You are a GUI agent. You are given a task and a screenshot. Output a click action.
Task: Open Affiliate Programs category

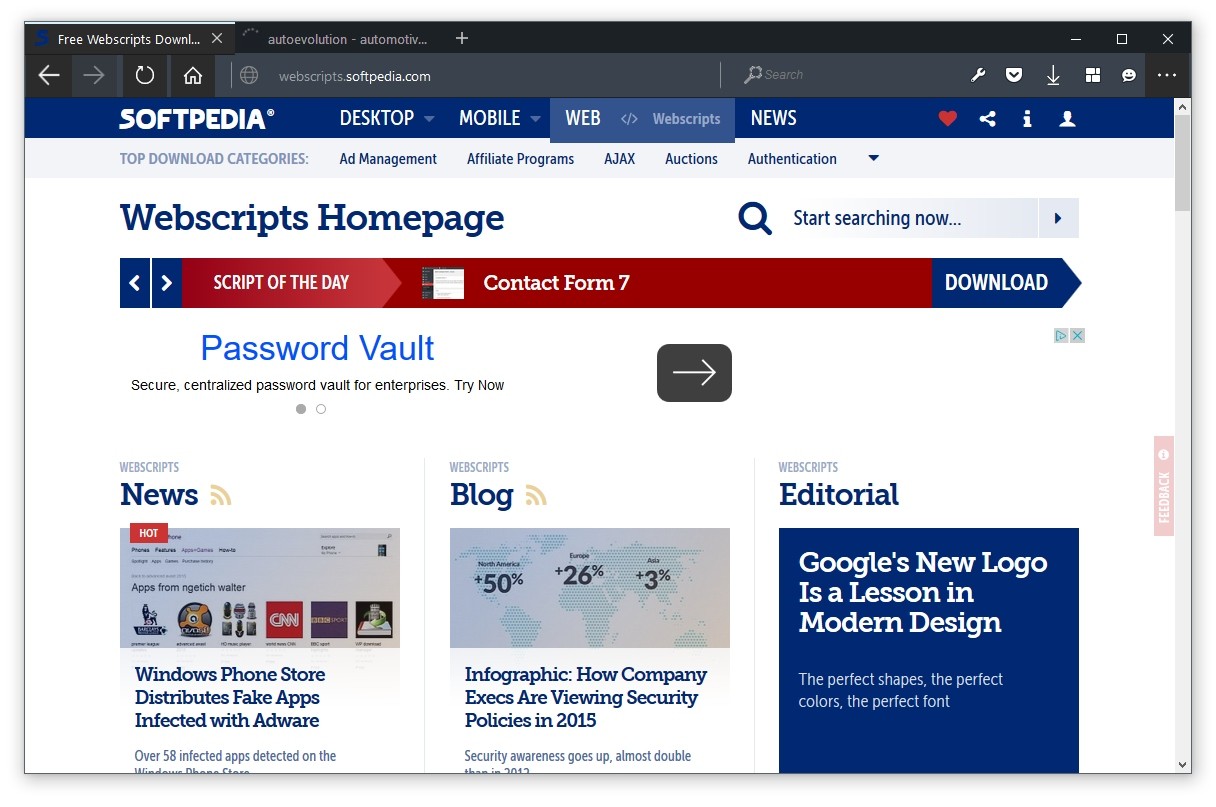pyautogui.click(x=520, y=159)
